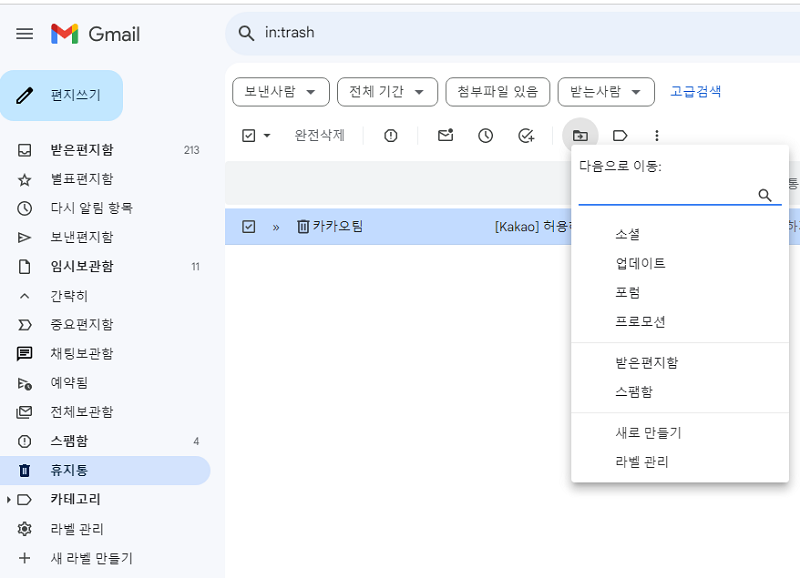Open the 전체 기간 date filter dropdown

click(x=387, y=91)
